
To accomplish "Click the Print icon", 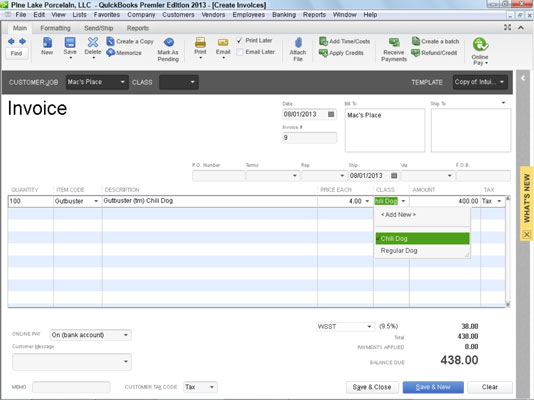I will click(x=200, y=42).
